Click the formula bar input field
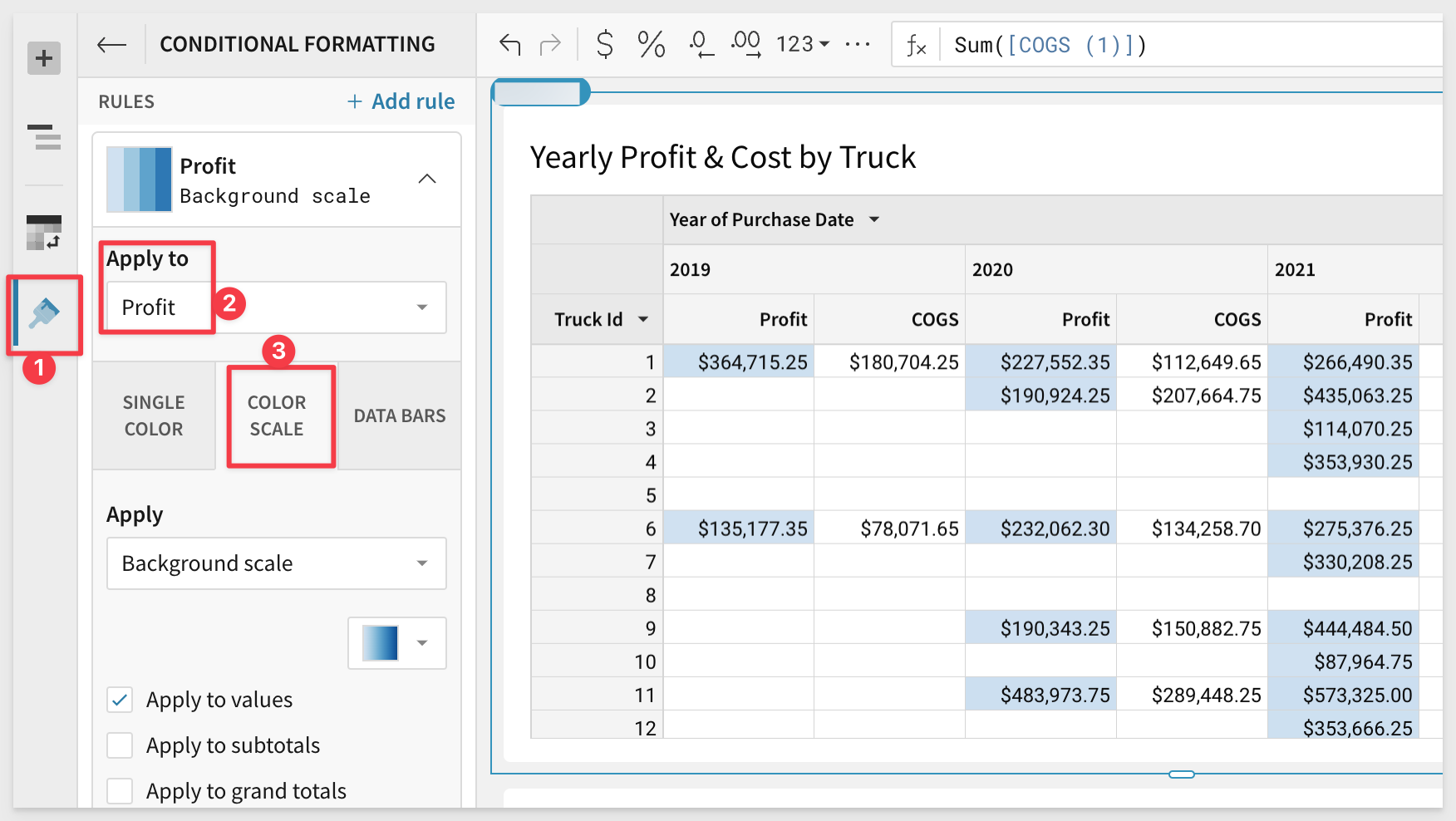Viewport: 1456px width, 821px height. [1188, 45]
